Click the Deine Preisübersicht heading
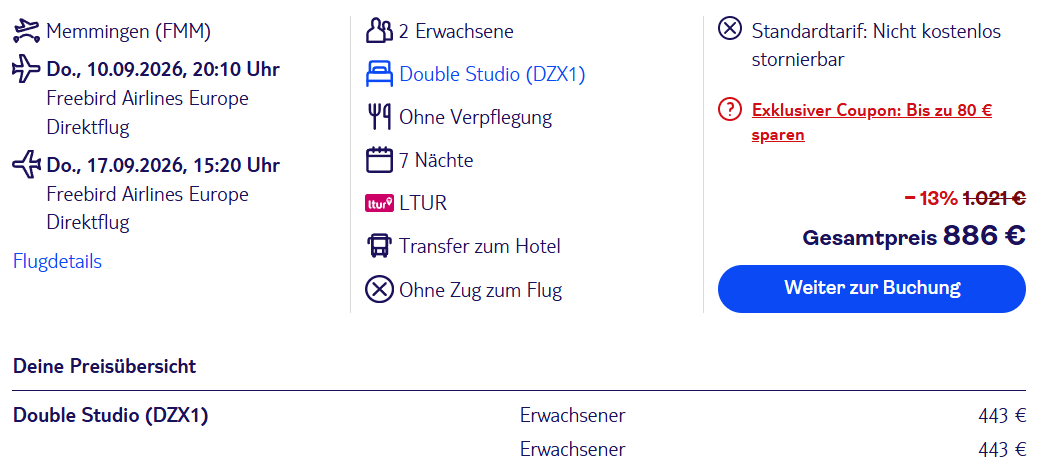Image resolution: width=1041 pixels, height=466 pixels. tap(104, 366)
